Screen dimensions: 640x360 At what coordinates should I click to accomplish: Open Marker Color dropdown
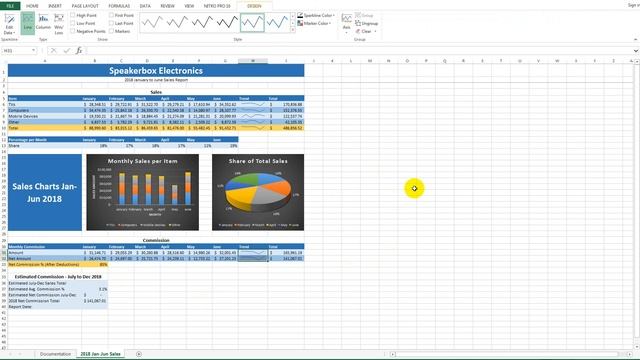coord(314,23)
